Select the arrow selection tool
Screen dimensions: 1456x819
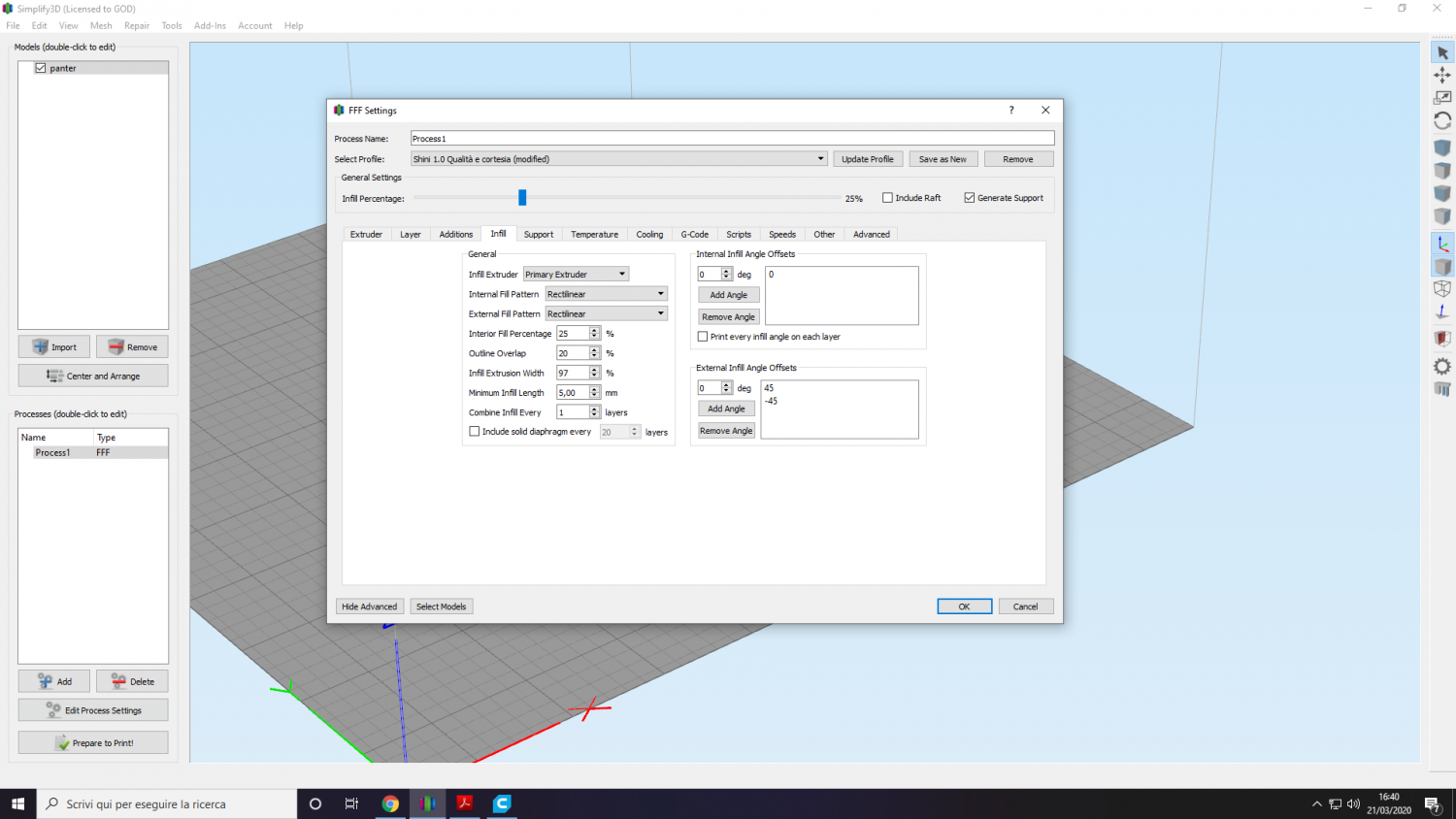[1442, 53]
